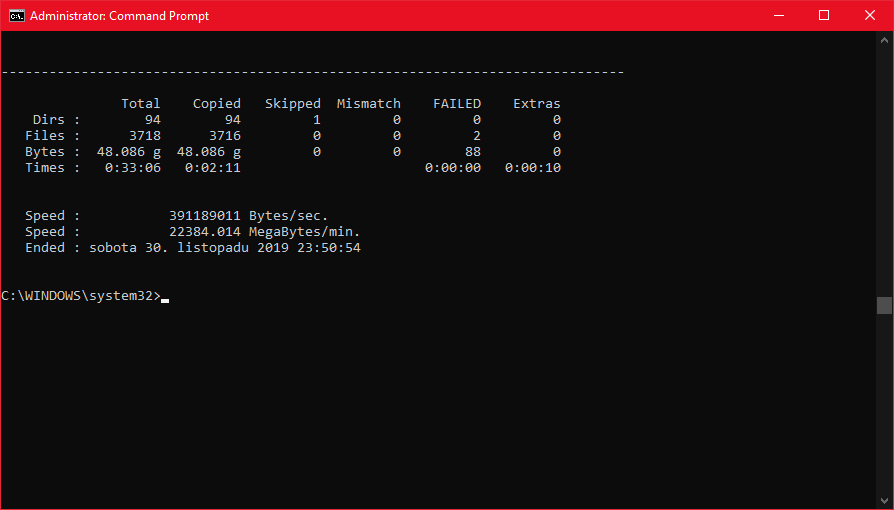Click the Copied column header
894x510 pixels.
coord(217,104)
